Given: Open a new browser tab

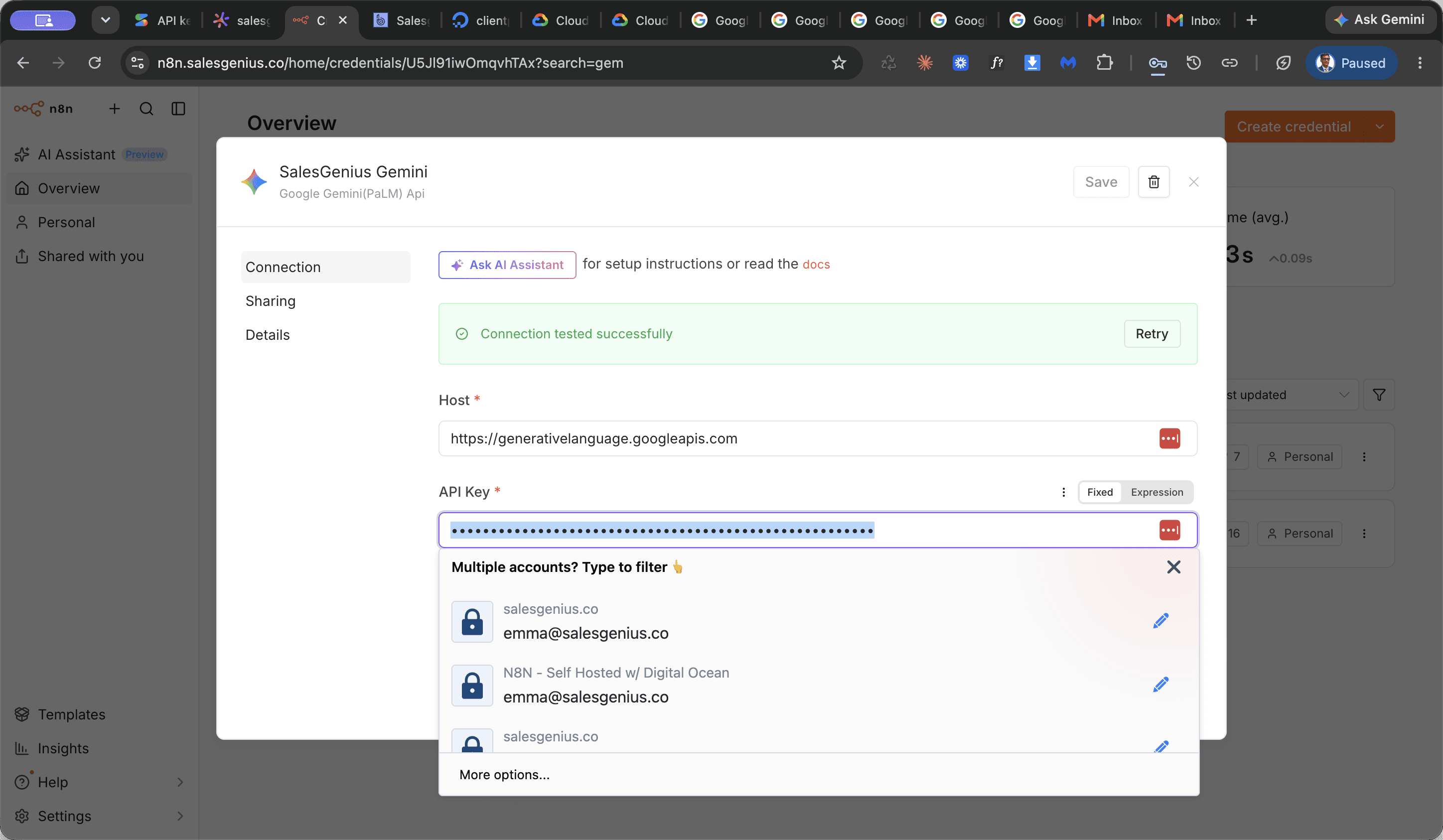Looking at the screenshot, I should point(1251,20).
